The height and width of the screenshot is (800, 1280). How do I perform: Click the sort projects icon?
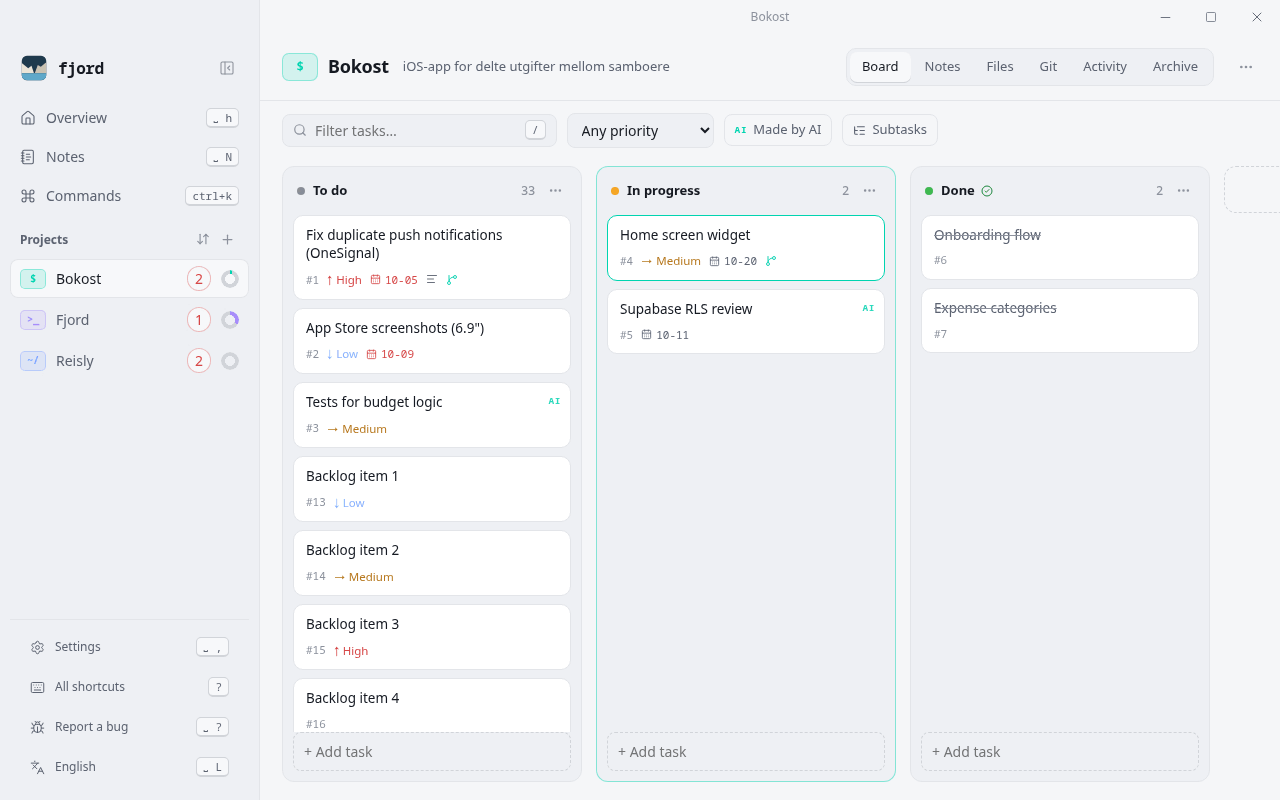point(203,239)
